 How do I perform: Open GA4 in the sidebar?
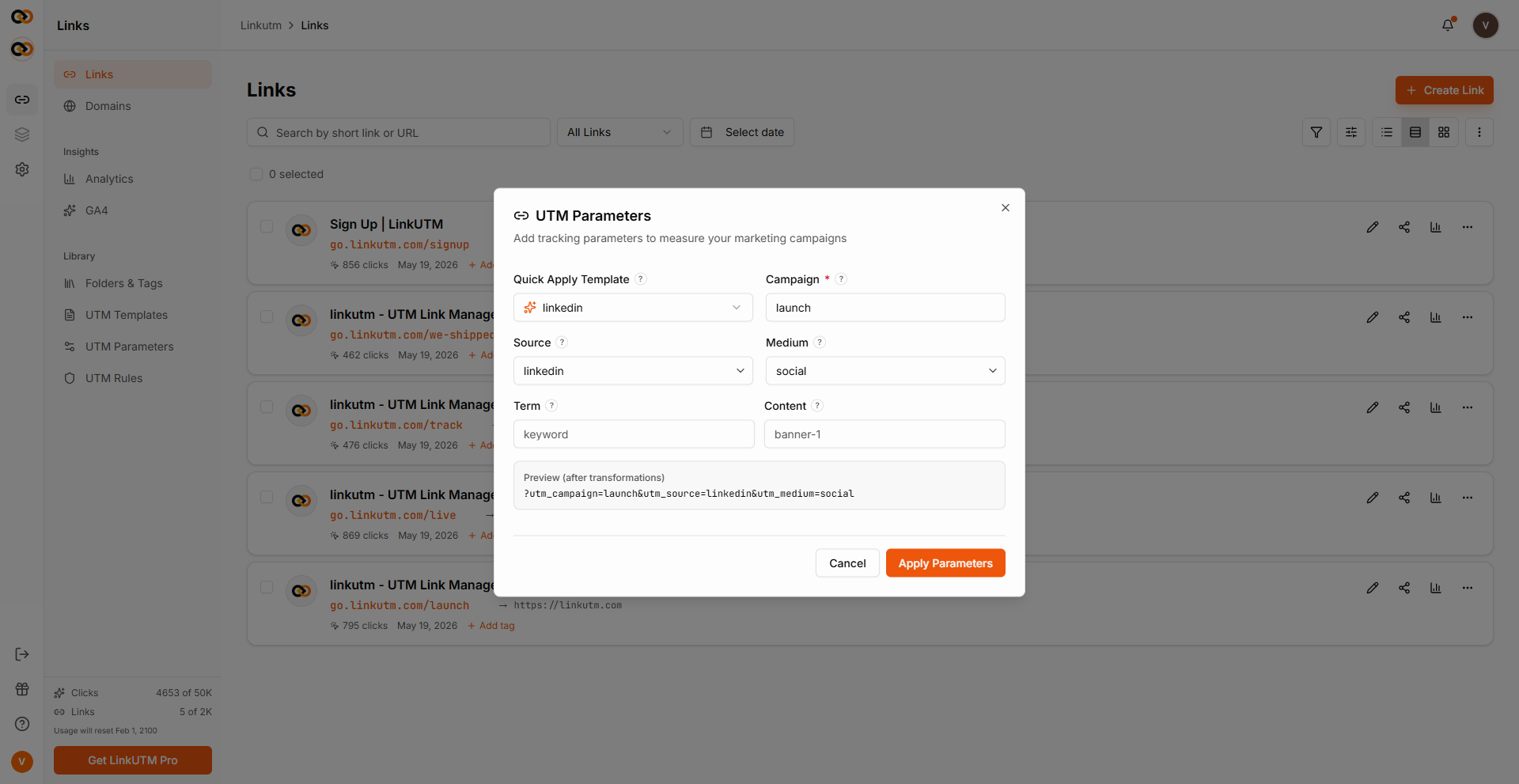point(133,210)
